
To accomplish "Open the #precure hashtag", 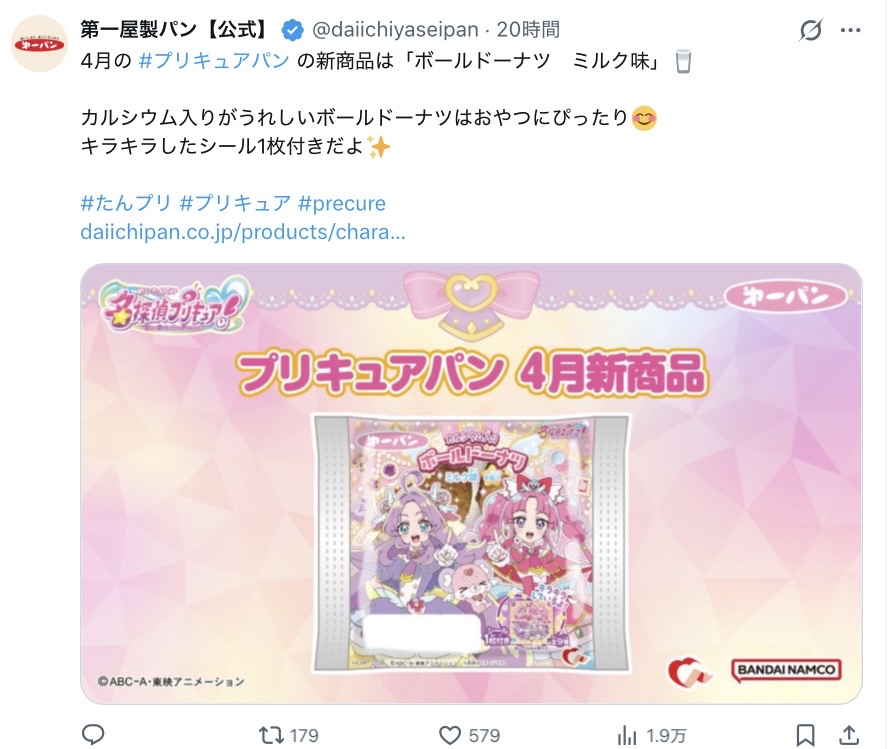I will coord(342,203).
